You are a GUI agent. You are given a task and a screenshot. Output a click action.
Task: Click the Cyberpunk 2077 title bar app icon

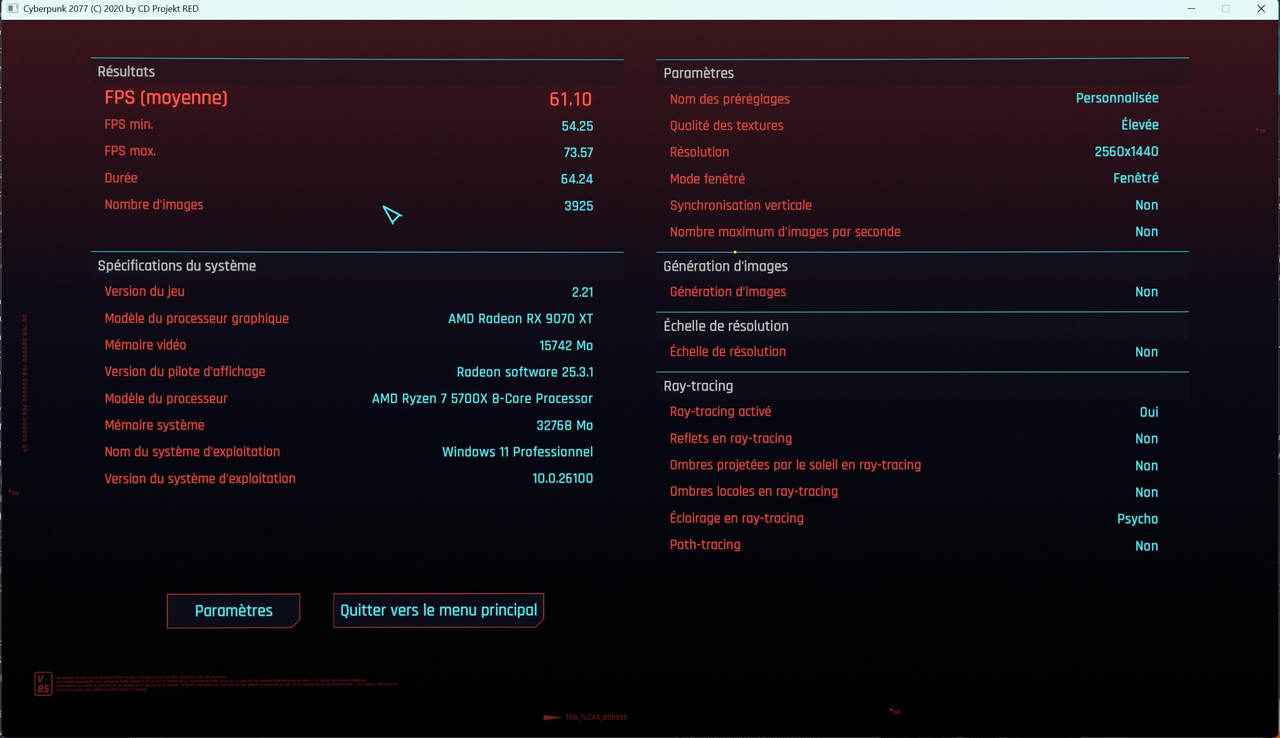point(12,9)
